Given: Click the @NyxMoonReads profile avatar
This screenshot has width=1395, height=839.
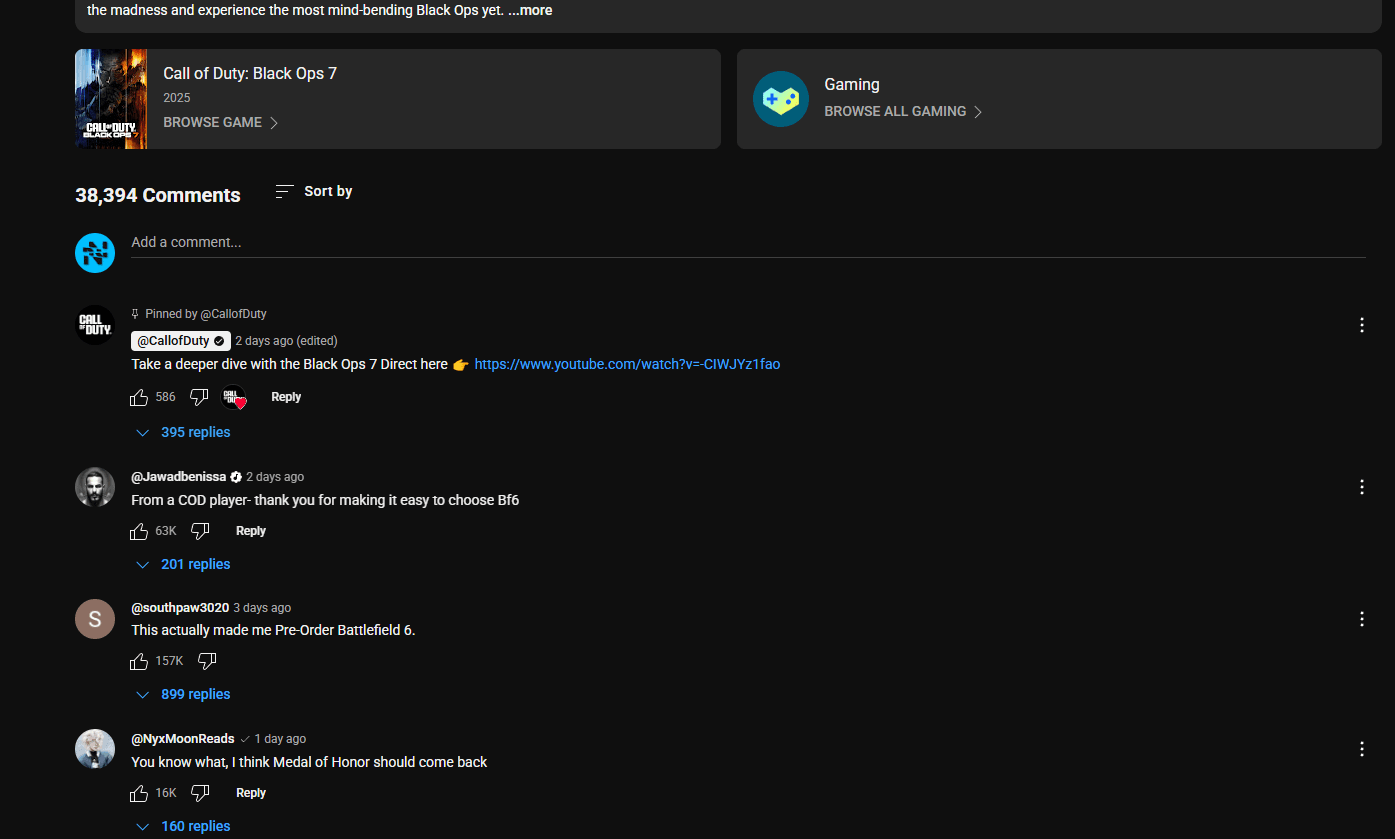Looking at the screenshot, I should (95, 749).
